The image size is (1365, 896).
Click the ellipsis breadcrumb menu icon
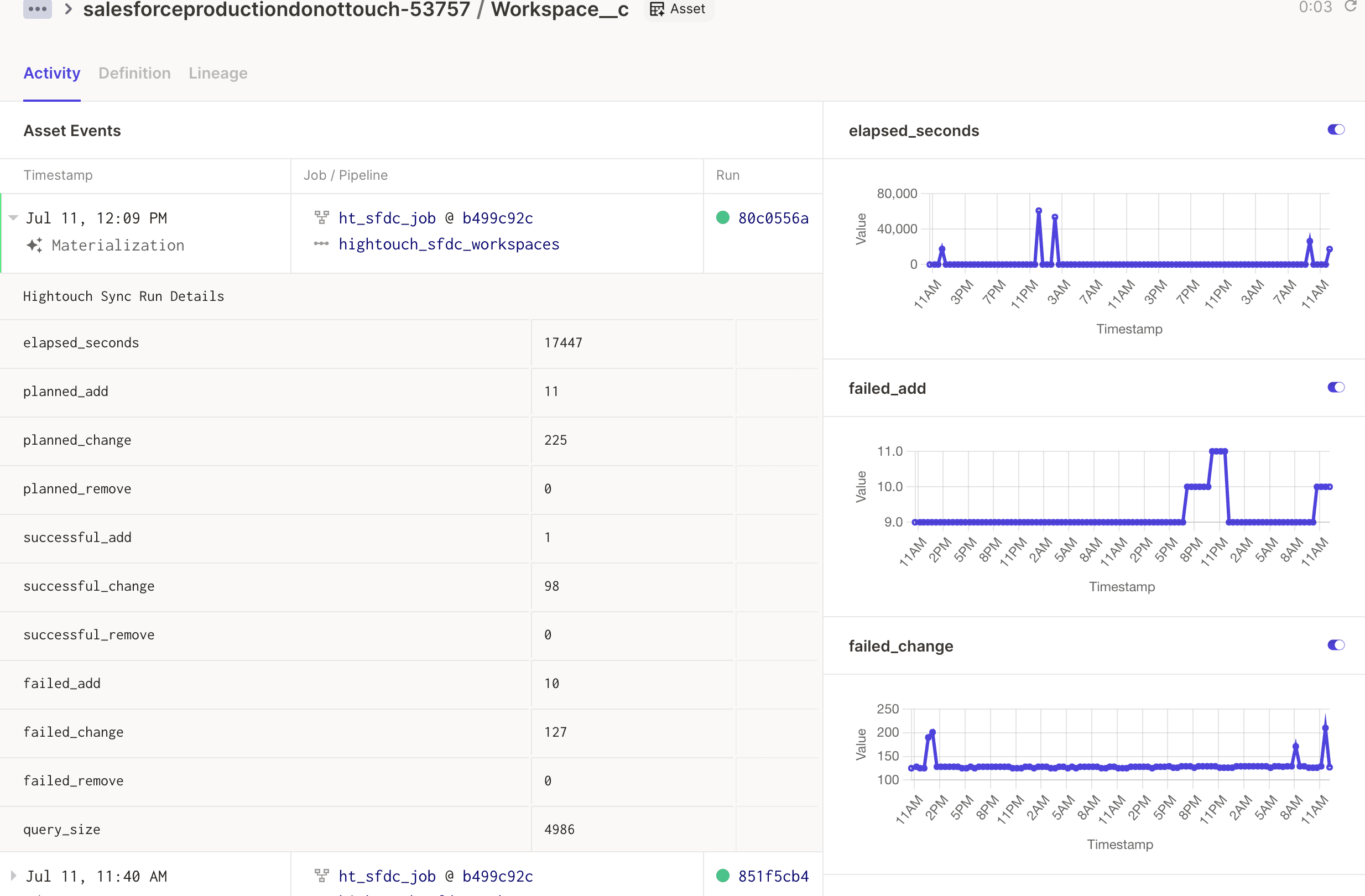[x=37, y=9]
